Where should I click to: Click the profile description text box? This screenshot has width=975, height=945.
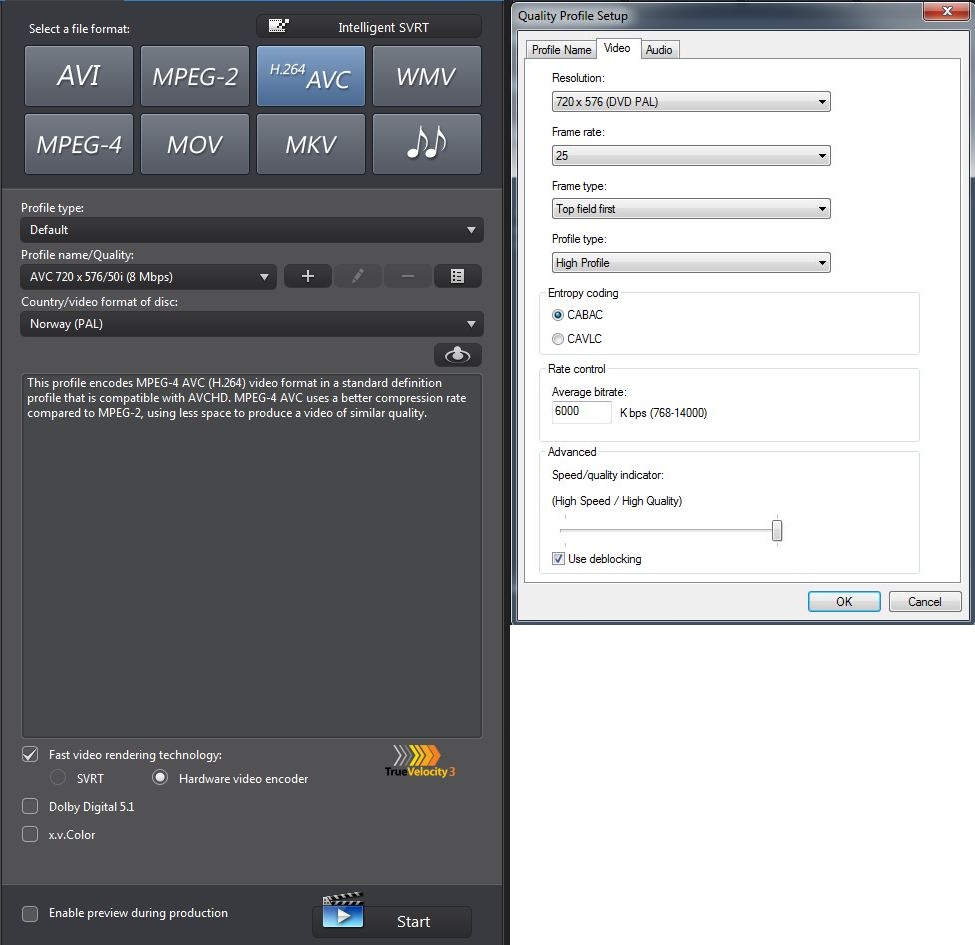click(x=252, y=555)
